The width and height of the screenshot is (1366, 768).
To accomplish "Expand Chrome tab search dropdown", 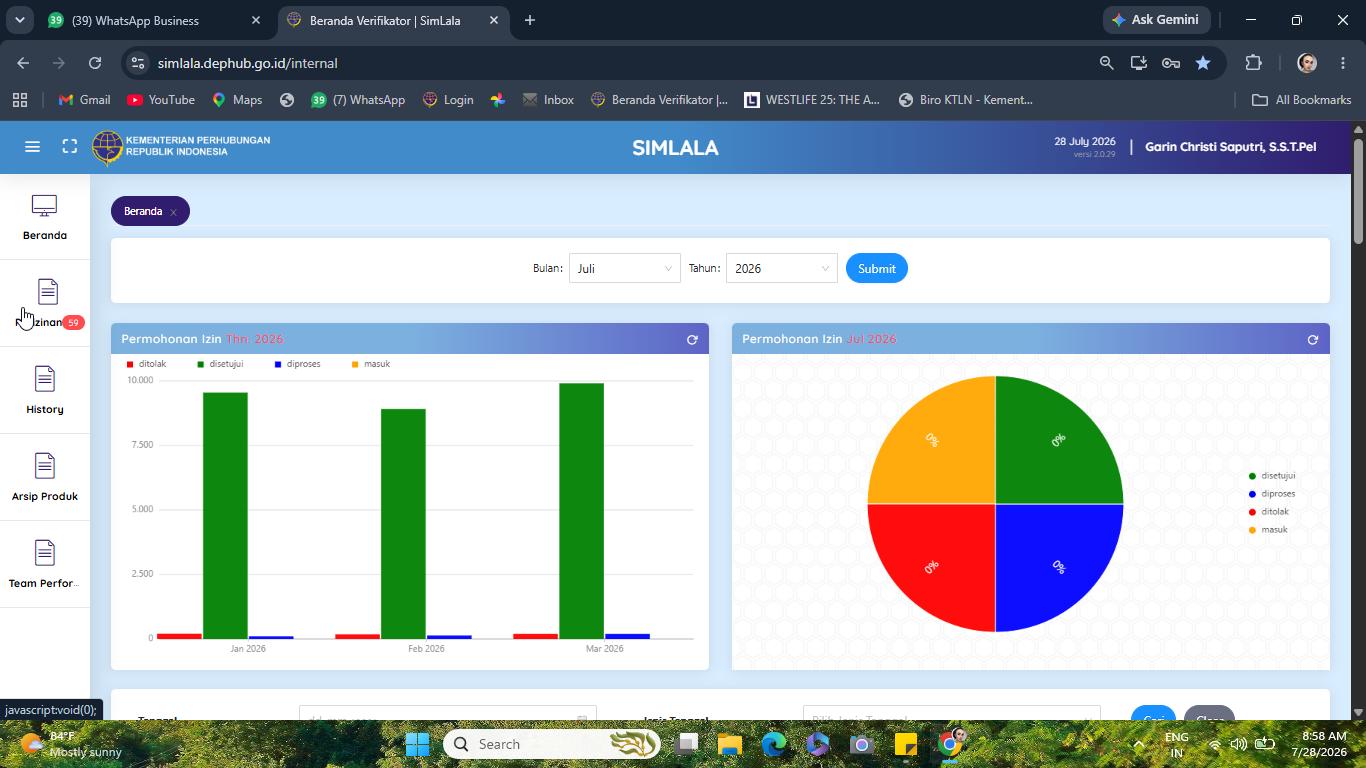I will point(19,20).
